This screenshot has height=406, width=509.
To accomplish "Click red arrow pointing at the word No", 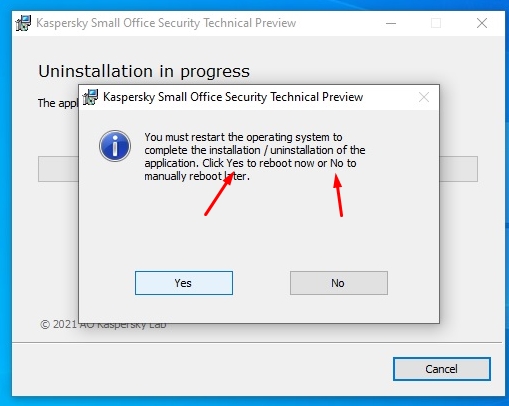I will (x=338, y=195).
